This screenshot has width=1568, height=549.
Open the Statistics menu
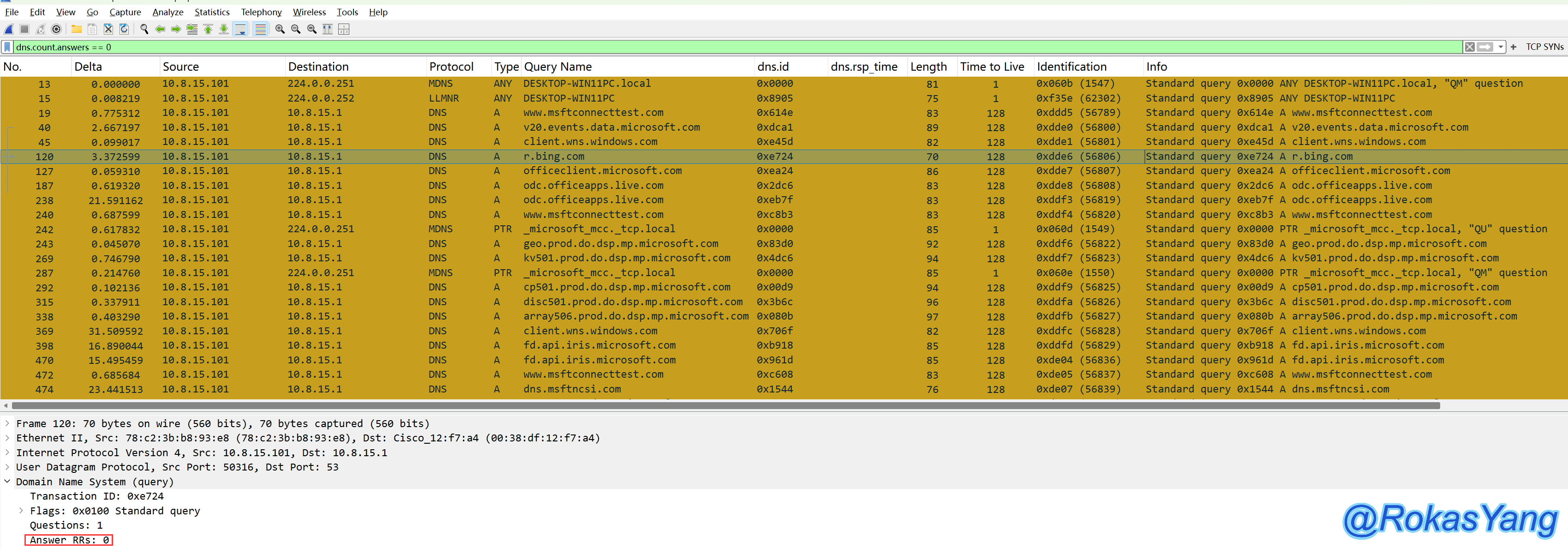click(212, 12)
